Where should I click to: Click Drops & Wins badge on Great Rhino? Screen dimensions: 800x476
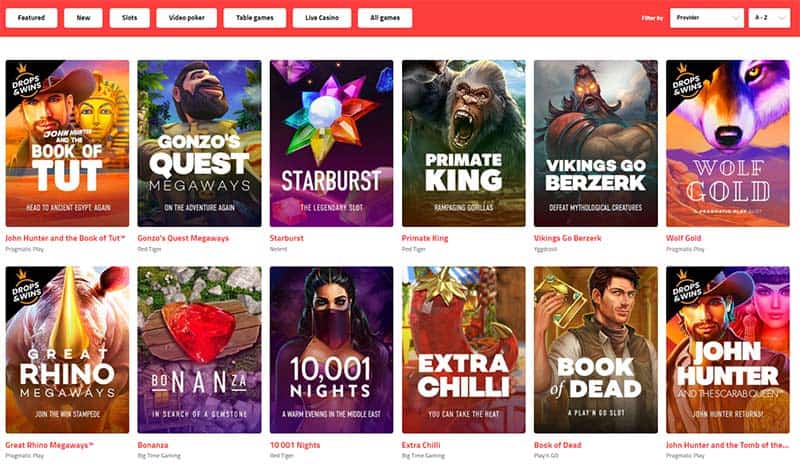pos(27,288)
